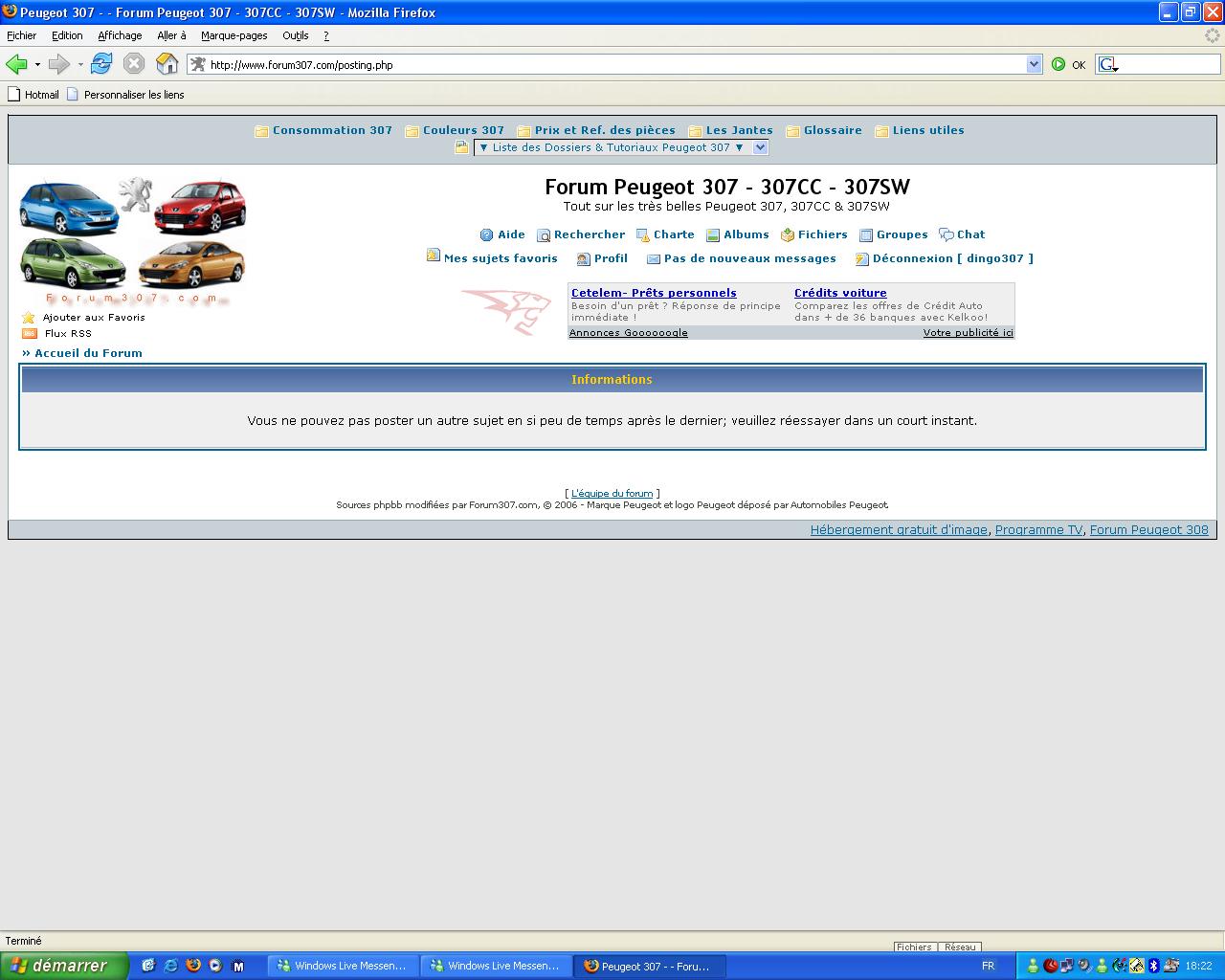Click the Mes sujets favoris icon
Viewport: 1225px width, 980px height.
433,256
